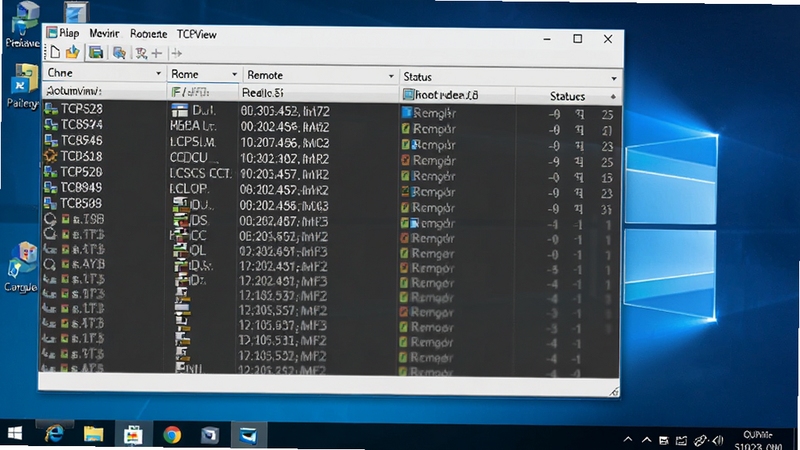Toggle the small box beside s.TSB
Image resolution: width=800 pixels, height=450 pixels.
[x=65, y=219]
